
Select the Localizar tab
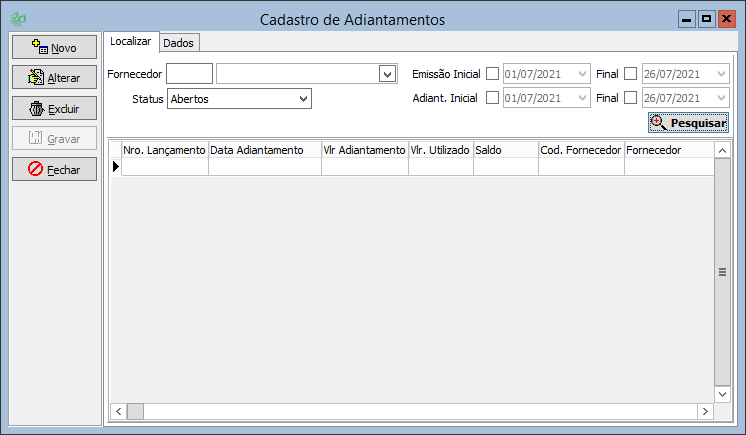pos(131,42)
